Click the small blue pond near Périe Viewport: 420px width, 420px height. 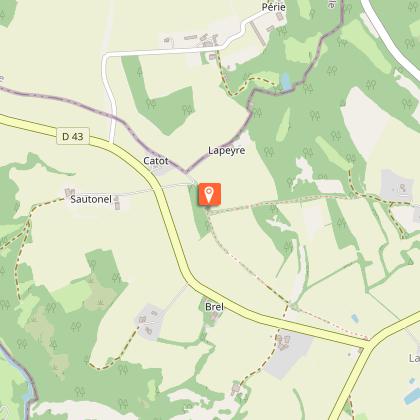click(x=286, y=82)
